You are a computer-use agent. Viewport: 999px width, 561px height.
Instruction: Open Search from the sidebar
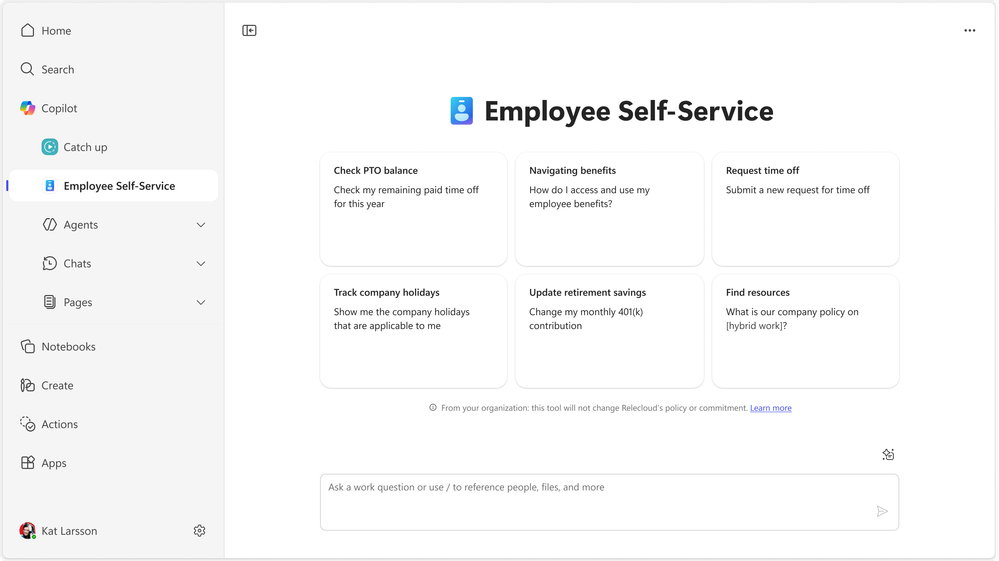coord(57,70)
